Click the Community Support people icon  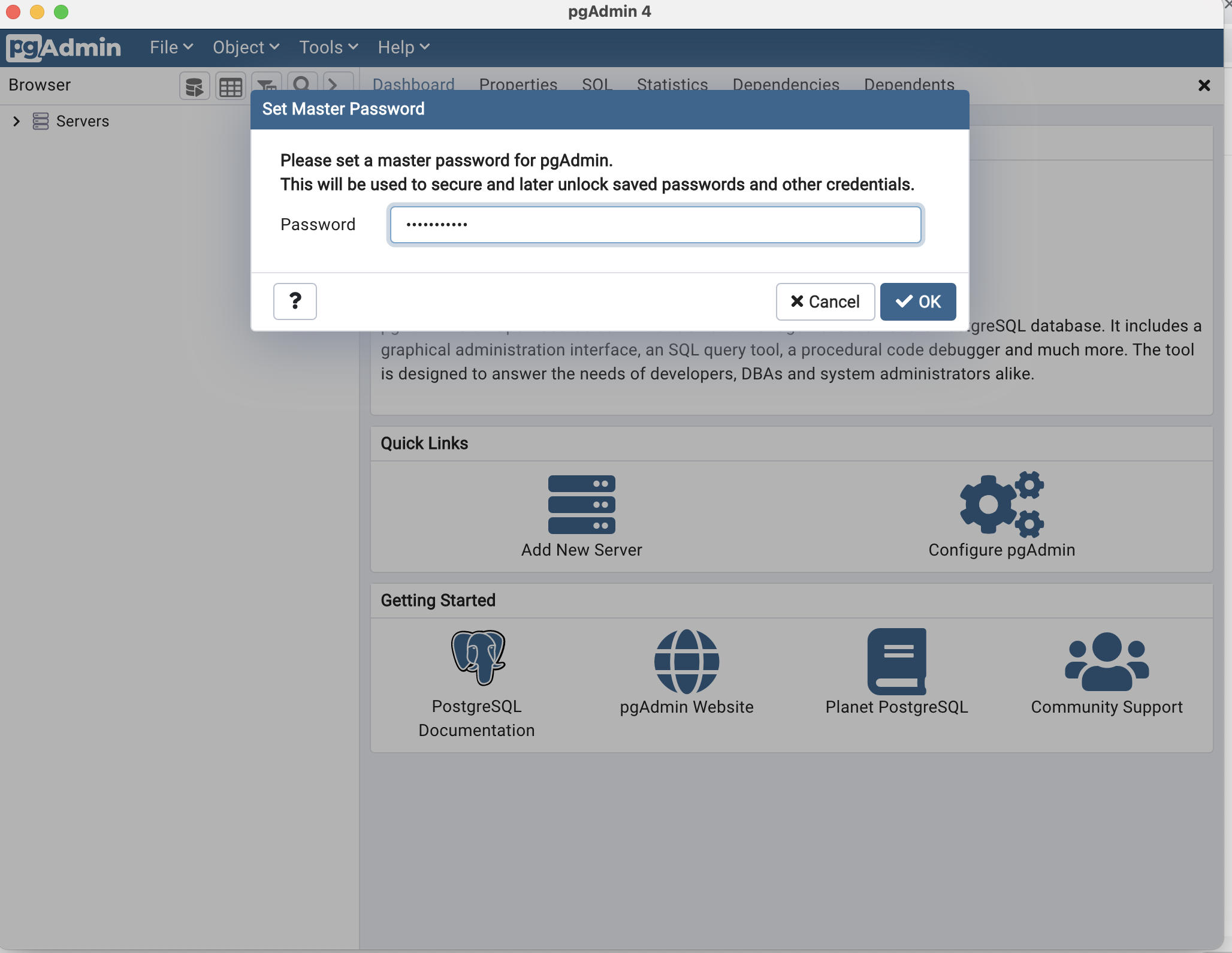click(1106, 661)
